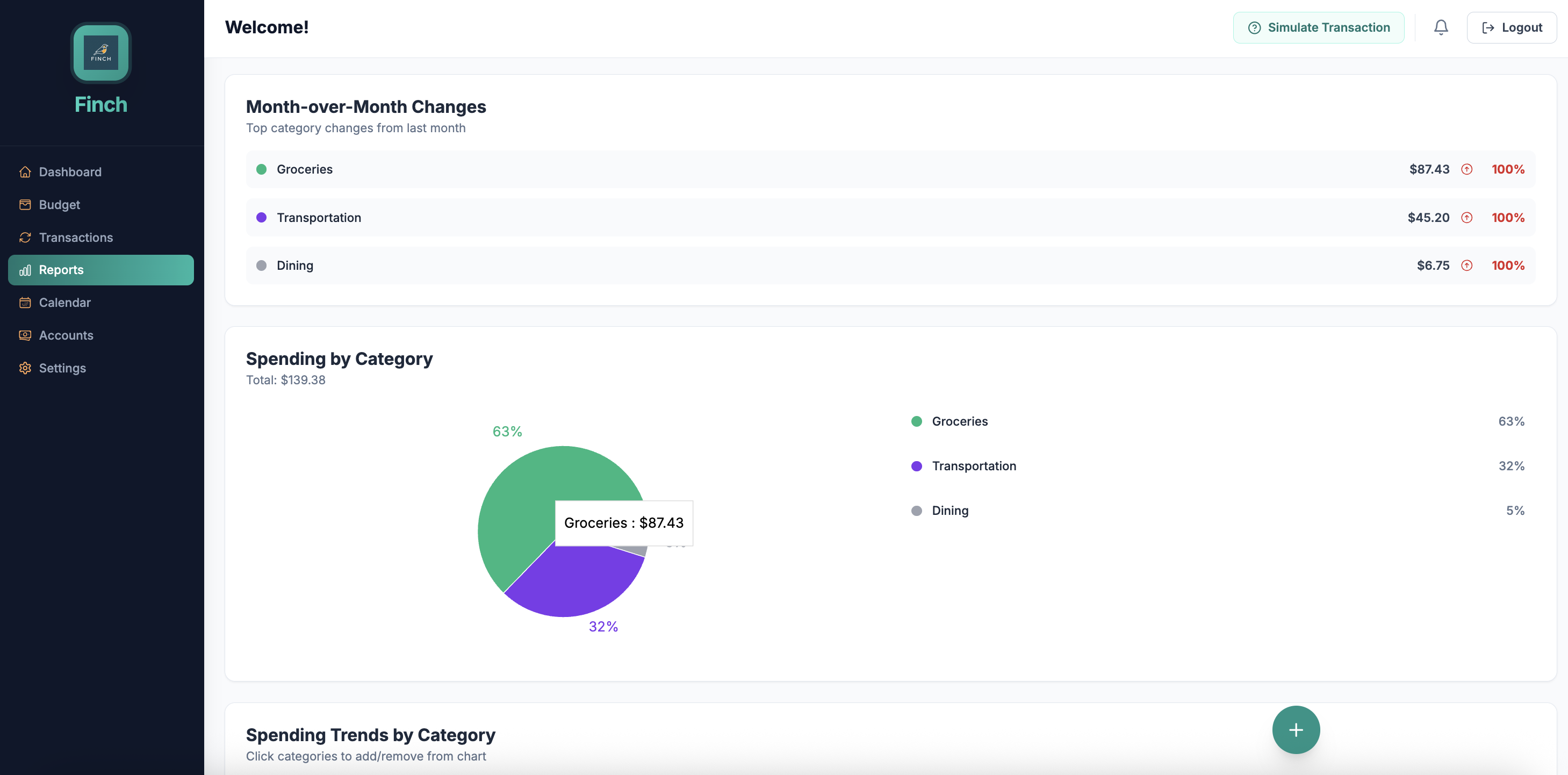Toggle Transportation category in chart legend
The image size is (1568, 775).
tap(974, 466)
